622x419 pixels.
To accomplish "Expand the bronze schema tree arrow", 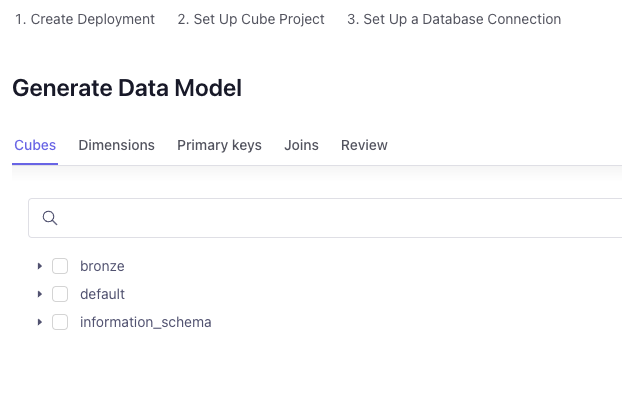I will tap(40, 266).
